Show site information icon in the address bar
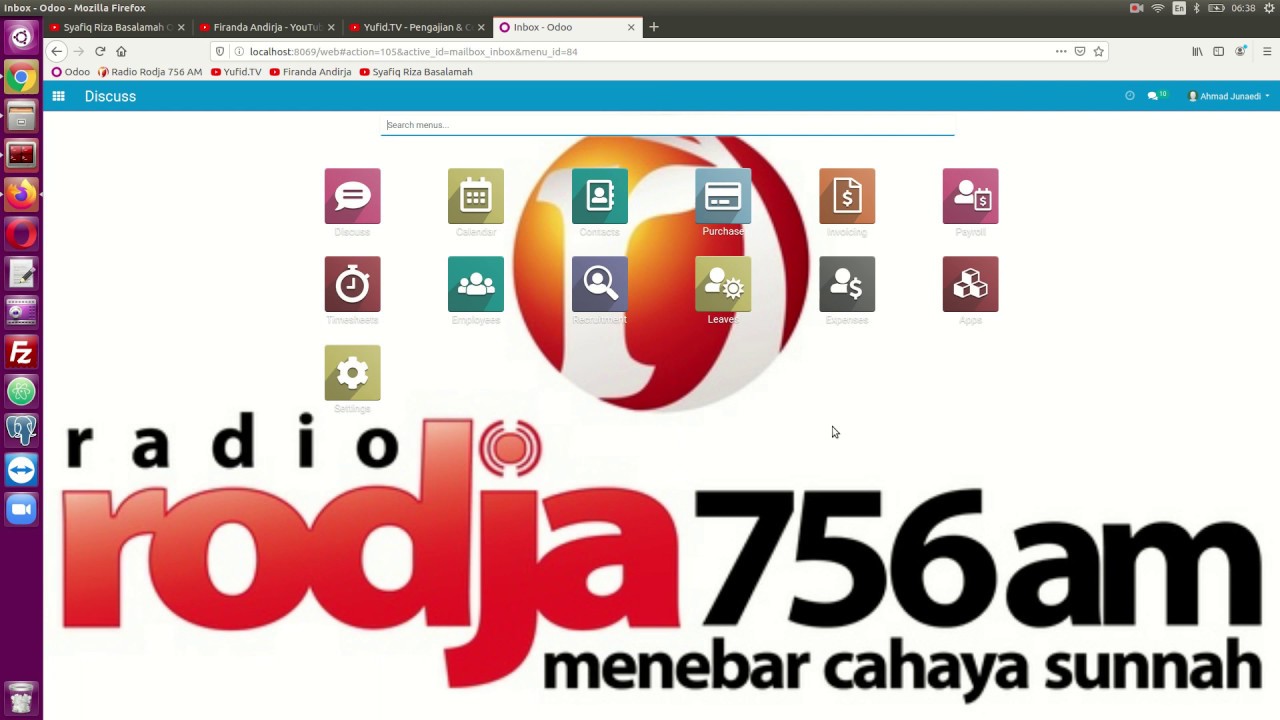The image size is (1280, 720). click(239, 51)
